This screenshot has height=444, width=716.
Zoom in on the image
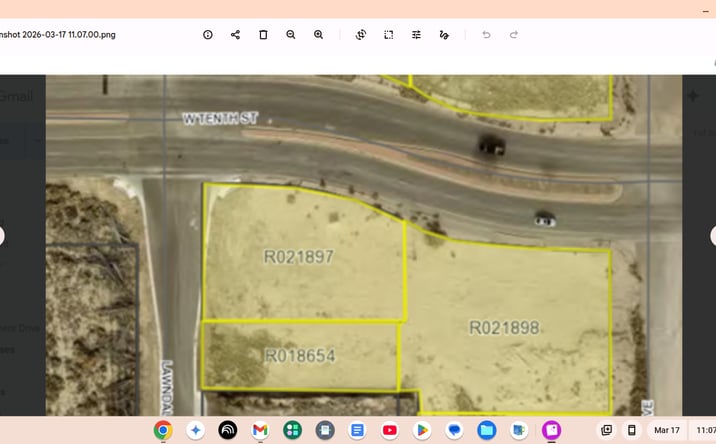pos(319,35)
